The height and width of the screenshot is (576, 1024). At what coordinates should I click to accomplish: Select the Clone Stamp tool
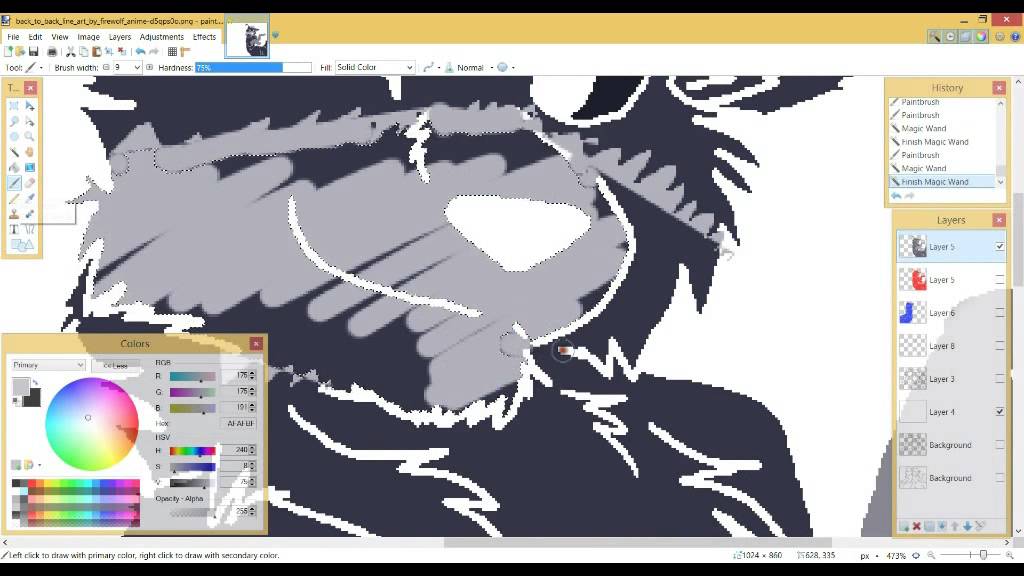coord(14,214)
